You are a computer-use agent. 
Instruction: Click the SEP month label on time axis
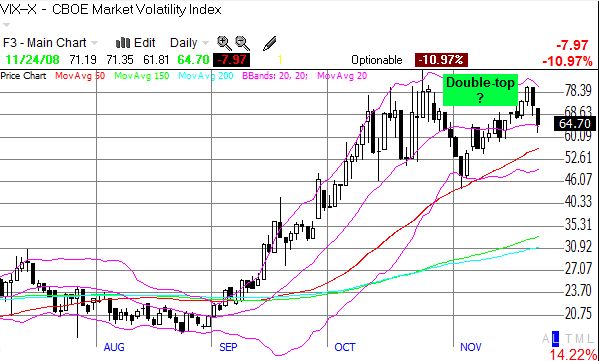click(228, 347)
